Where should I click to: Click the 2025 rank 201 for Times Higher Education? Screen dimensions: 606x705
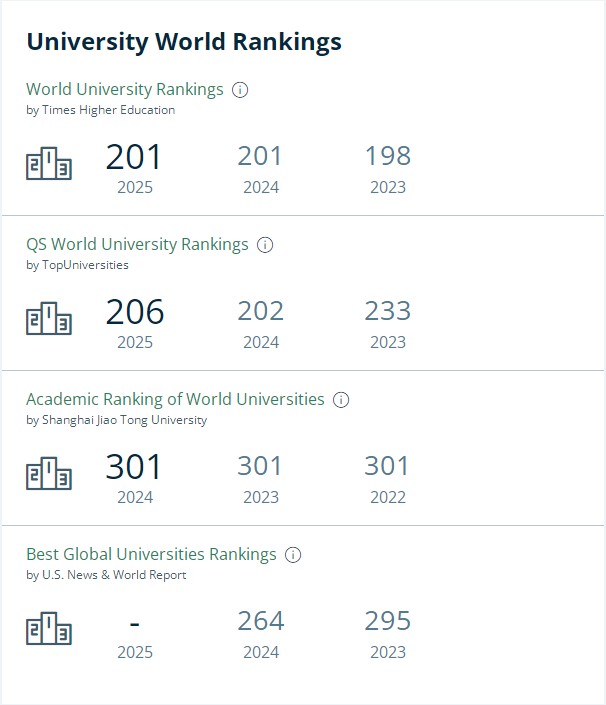pyautogui.click(x=134, y=157)
